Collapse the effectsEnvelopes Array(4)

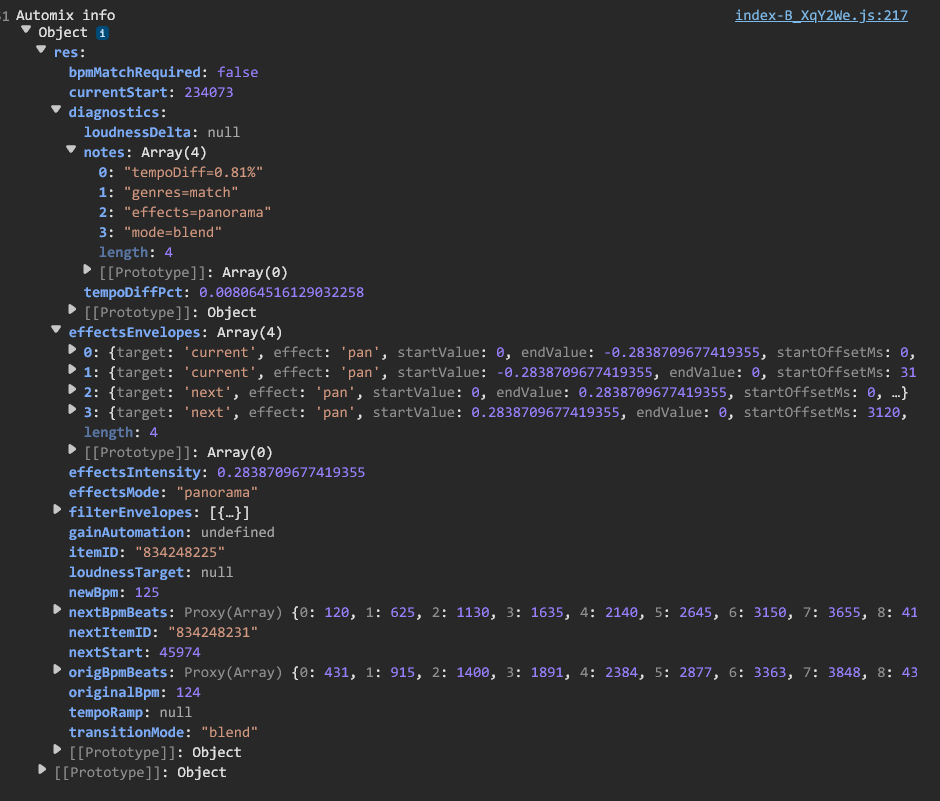tap(56, 329)
